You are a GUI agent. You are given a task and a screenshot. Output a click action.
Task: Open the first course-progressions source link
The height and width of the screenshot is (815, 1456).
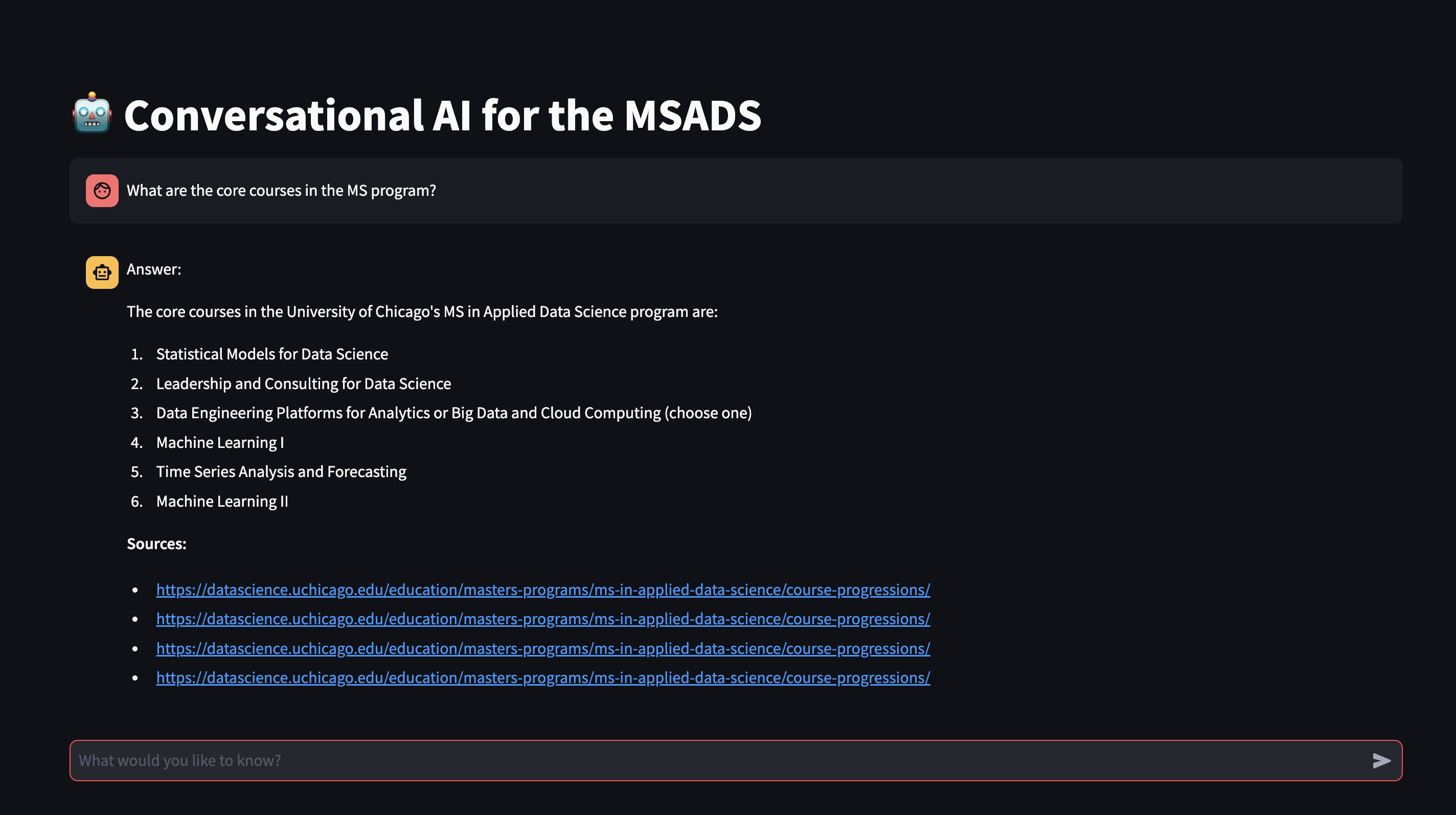point(543,590)
